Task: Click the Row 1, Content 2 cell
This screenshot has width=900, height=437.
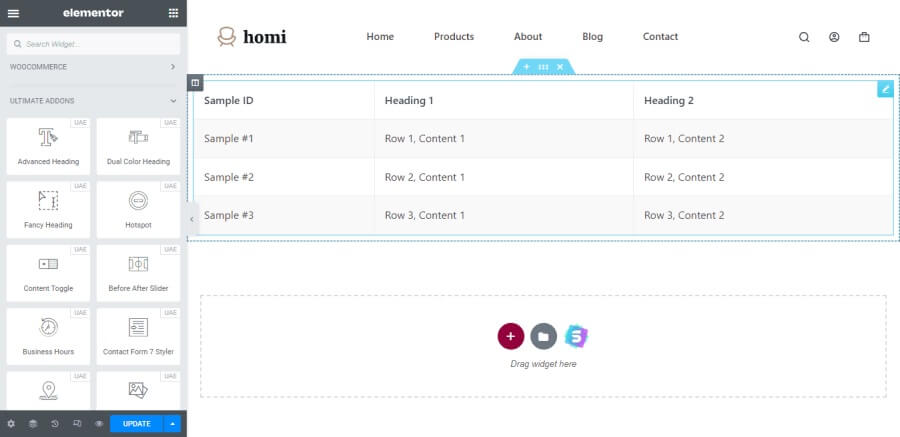Action: (x=763, y=138)
